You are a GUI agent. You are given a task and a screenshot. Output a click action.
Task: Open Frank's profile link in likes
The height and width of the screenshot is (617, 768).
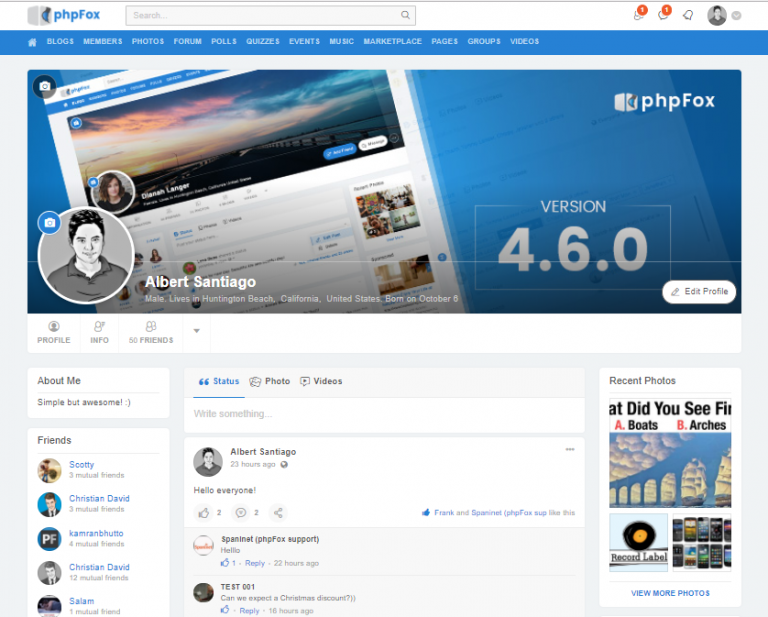click(444, 513)
